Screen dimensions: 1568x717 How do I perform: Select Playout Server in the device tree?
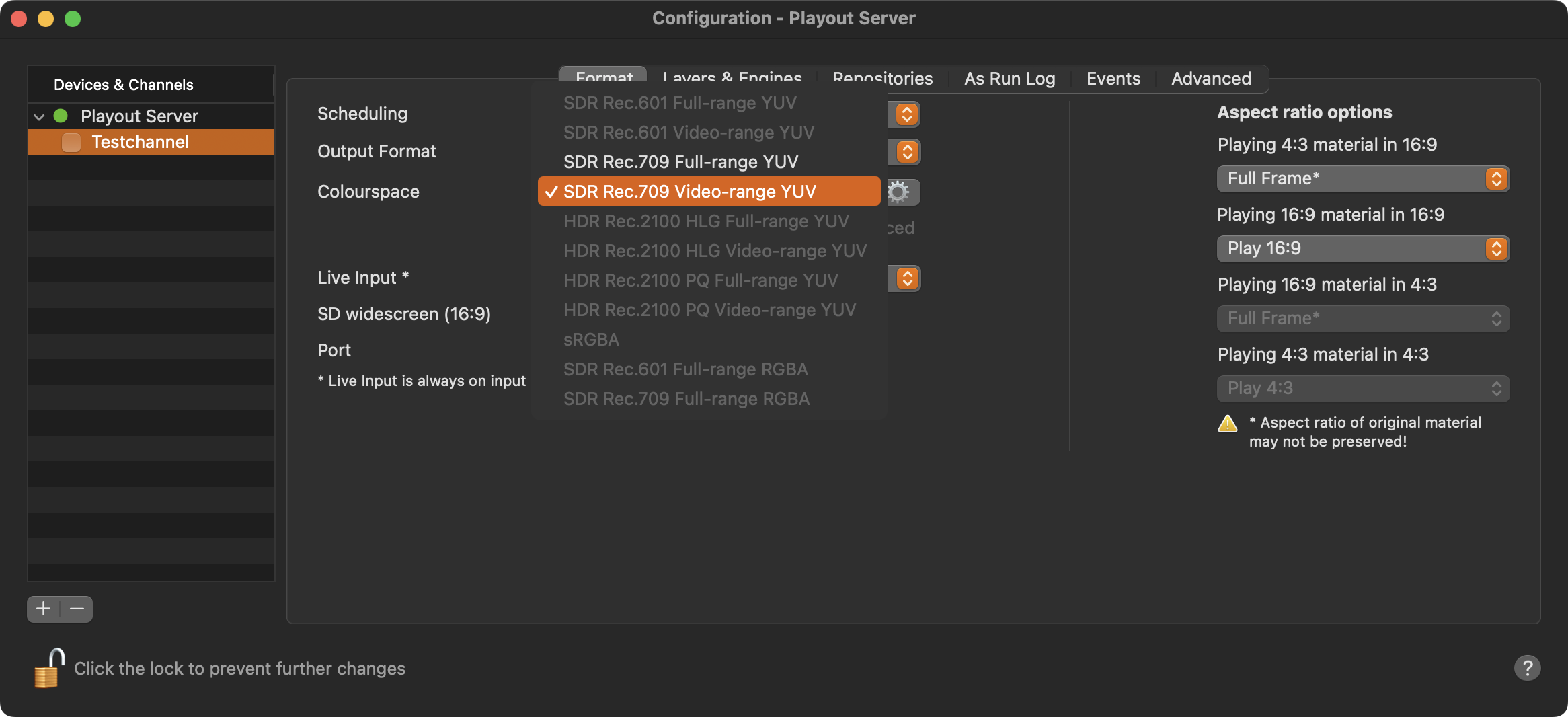coord(151,116)
